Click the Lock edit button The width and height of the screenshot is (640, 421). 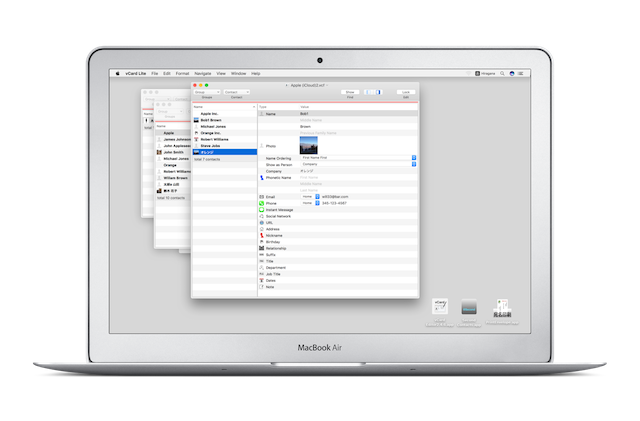[x=406, y=92]
